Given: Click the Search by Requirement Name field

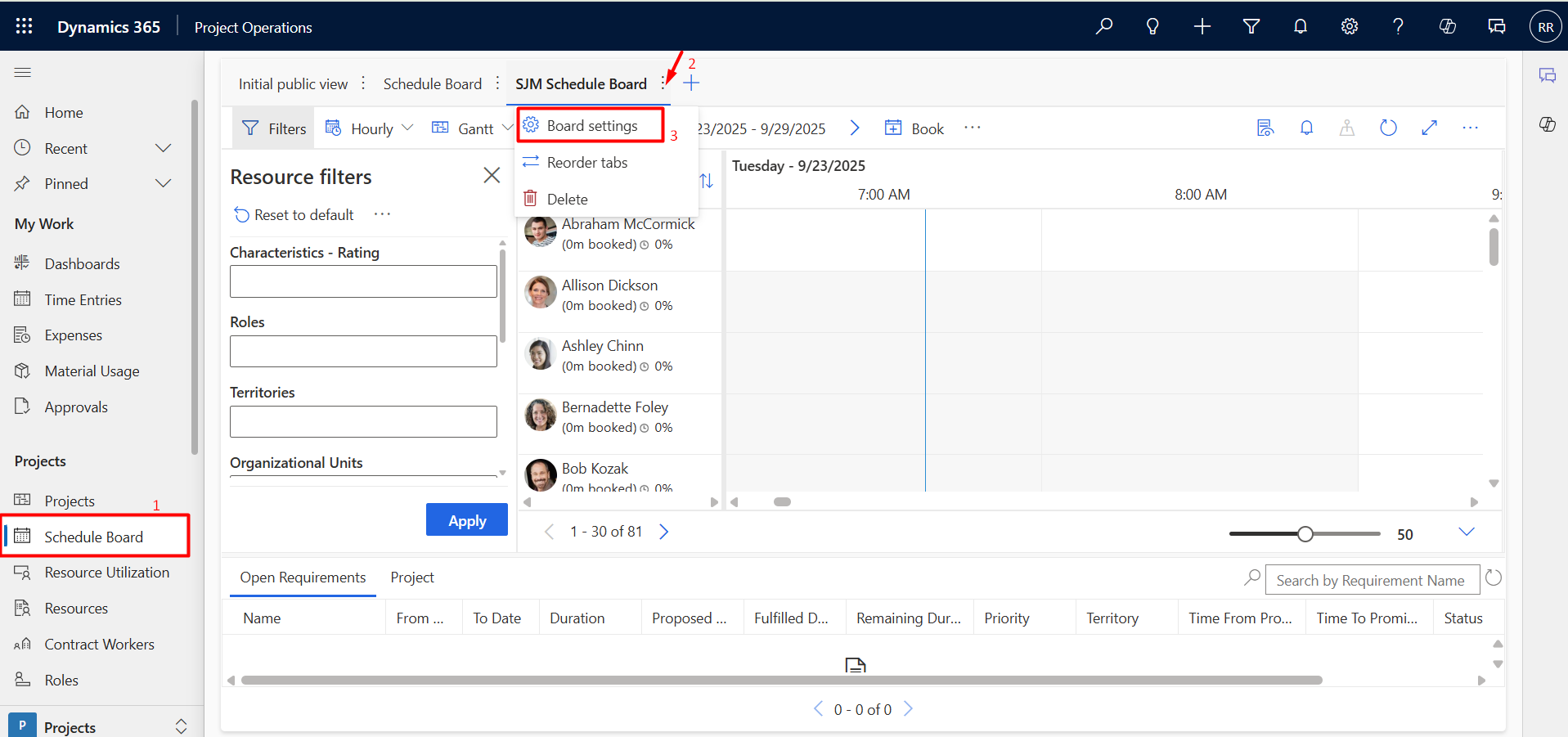Looking at the screenshot, I should coord(1372,580).
